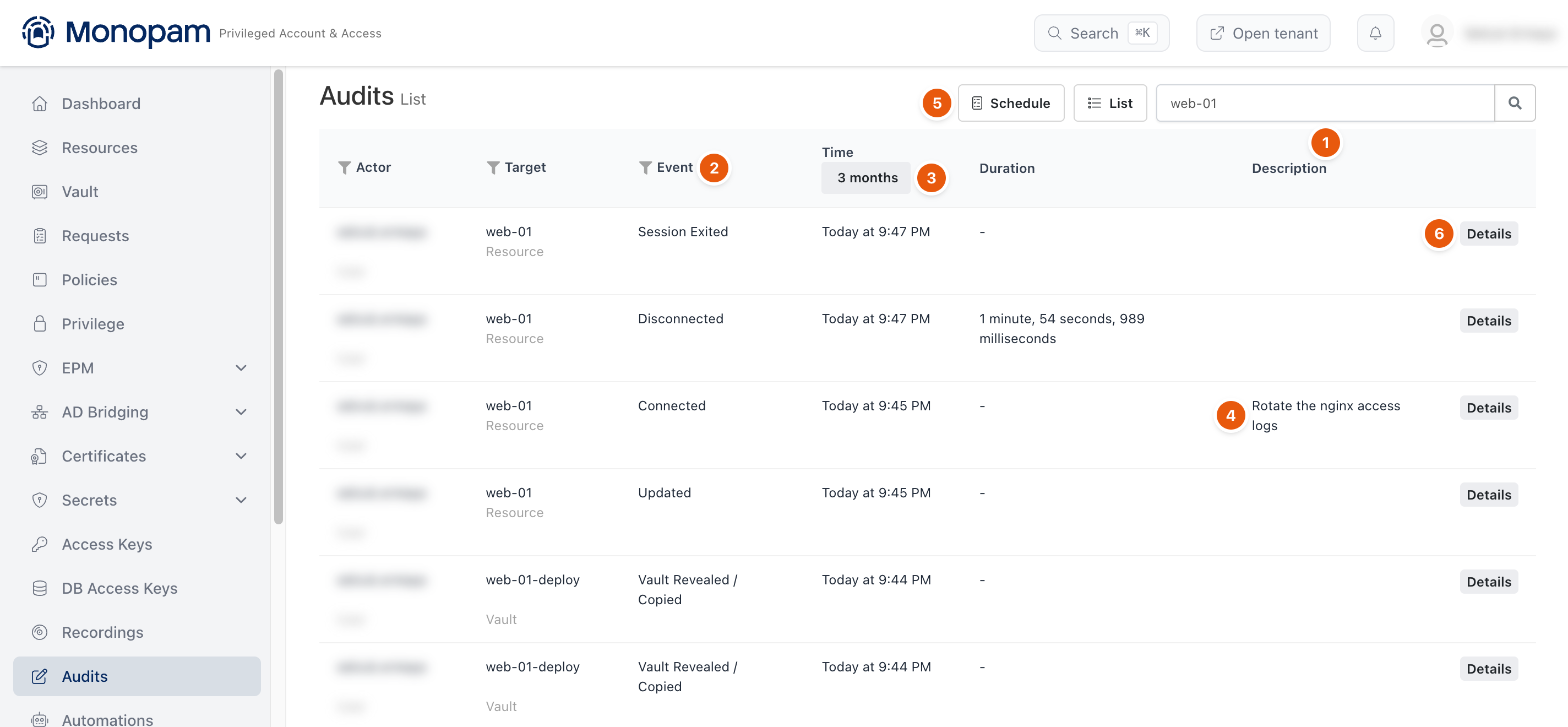Open Details for the Updated row
This screenshot has width=1568, height=727.
(x=1489, y=495)
